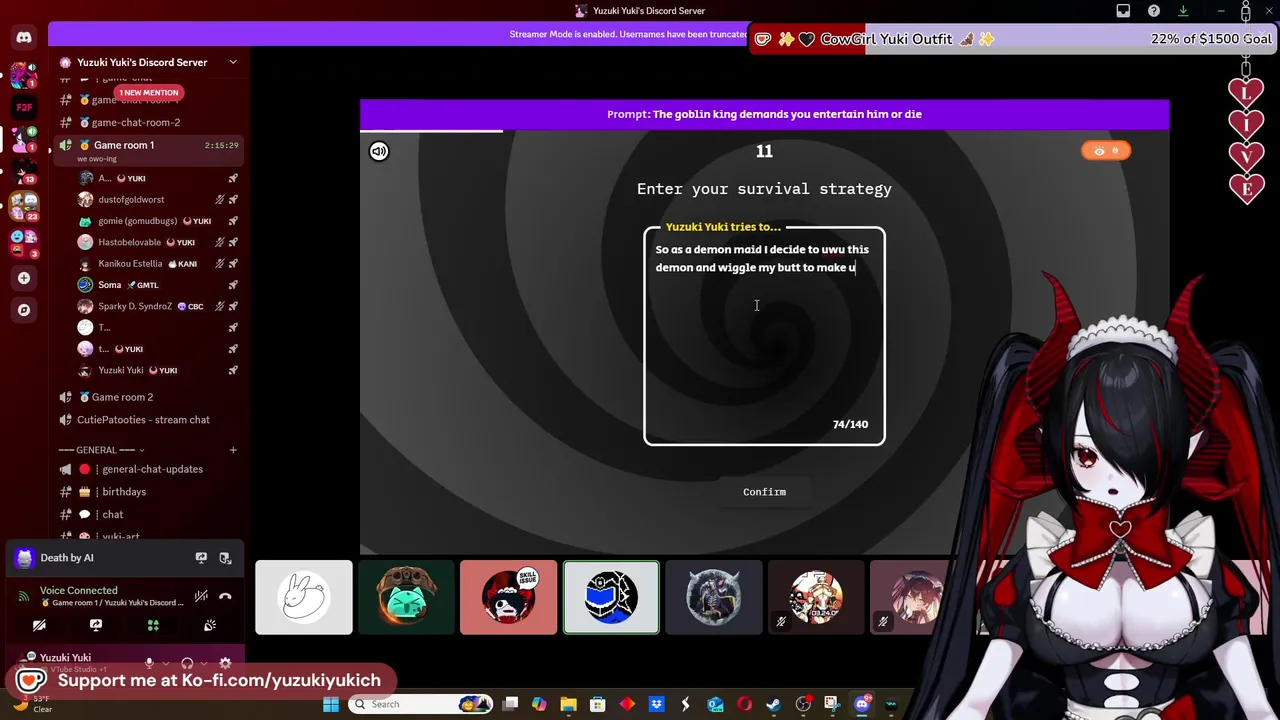Toggle microphone mute in user panel

pyautogui.click(x=149, y=663)
